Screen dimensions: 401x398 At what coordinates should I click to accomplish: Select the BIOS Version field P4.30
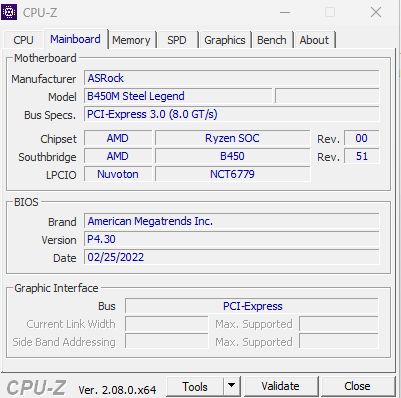tap(231, 239)
